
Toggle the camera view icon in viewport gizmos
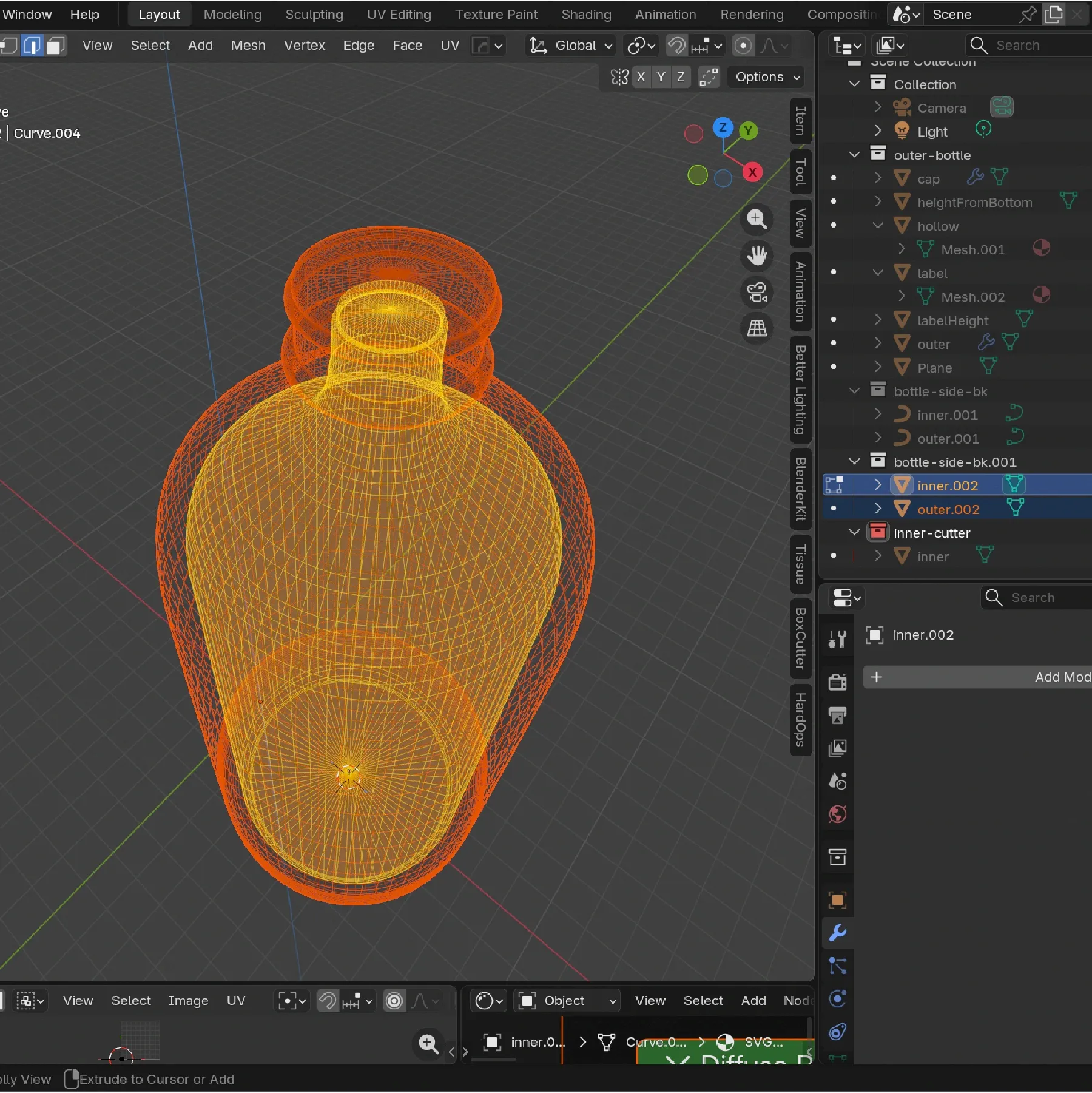[x=758, y=293]
